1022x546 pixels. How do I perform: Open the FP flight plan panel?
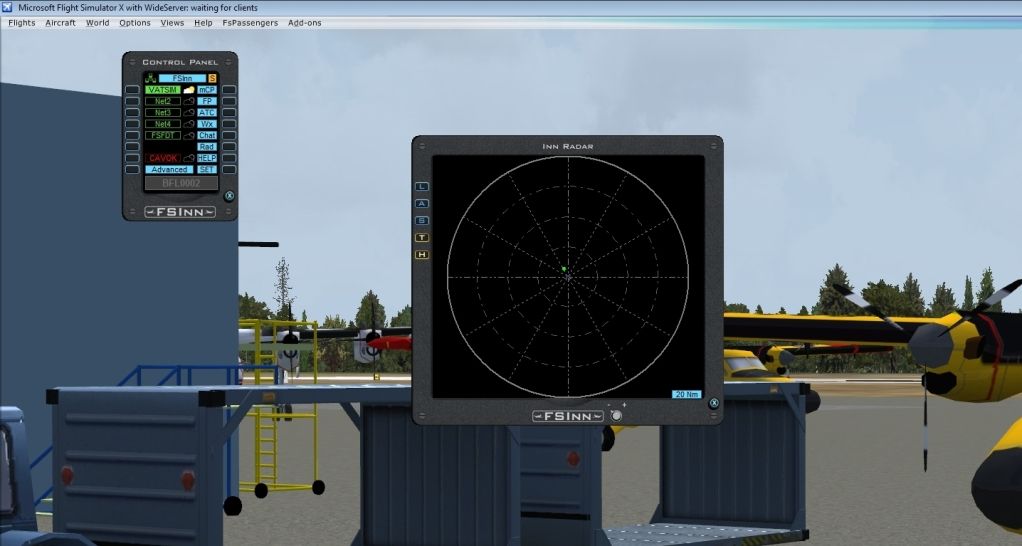207,101
